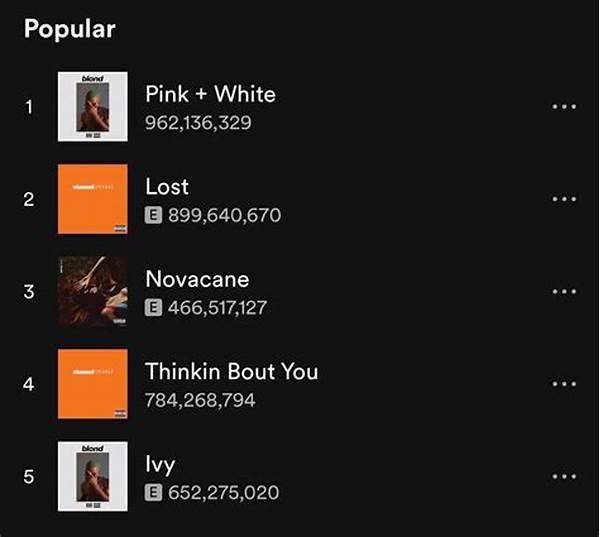Click the Popular section heading
The image size is (600, 537).
(x=69, y=29)
